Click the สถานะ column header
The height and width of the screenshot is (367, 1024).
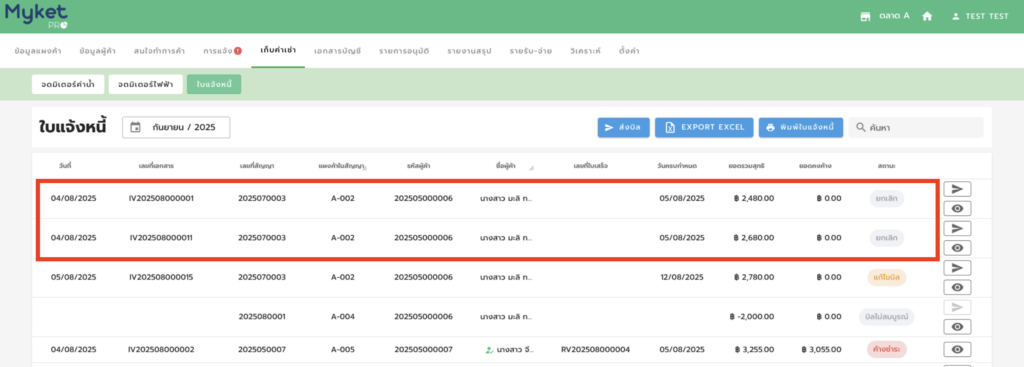coord(886,167)
